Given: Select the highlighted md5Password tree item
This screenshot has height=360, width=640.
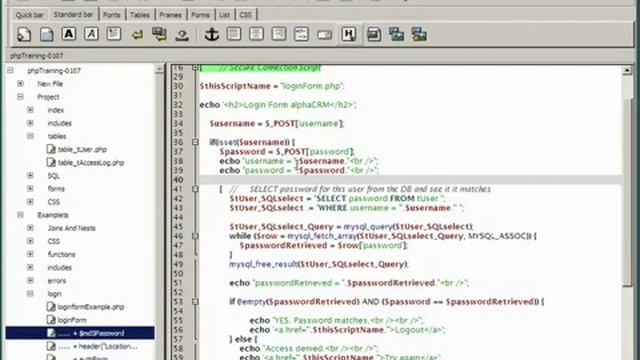Looking at the screenshot, I should [80, 333].
